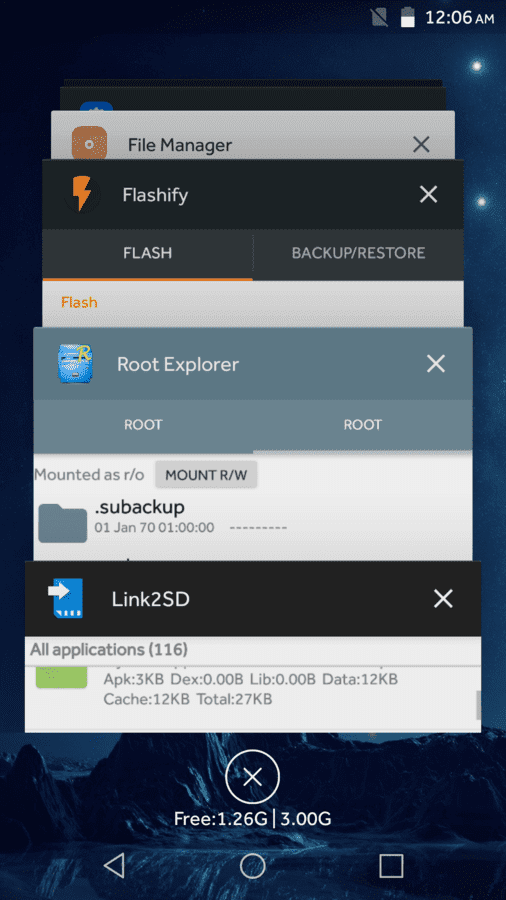The image size is (506, 900).
Task: Select the .subackup folder name
Action: point(139,507)
